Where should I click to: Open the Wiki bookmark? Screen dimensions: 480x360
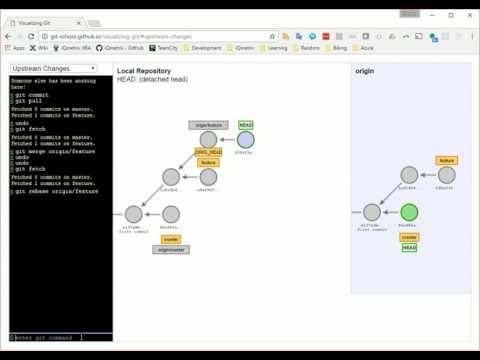click(39, 48)
